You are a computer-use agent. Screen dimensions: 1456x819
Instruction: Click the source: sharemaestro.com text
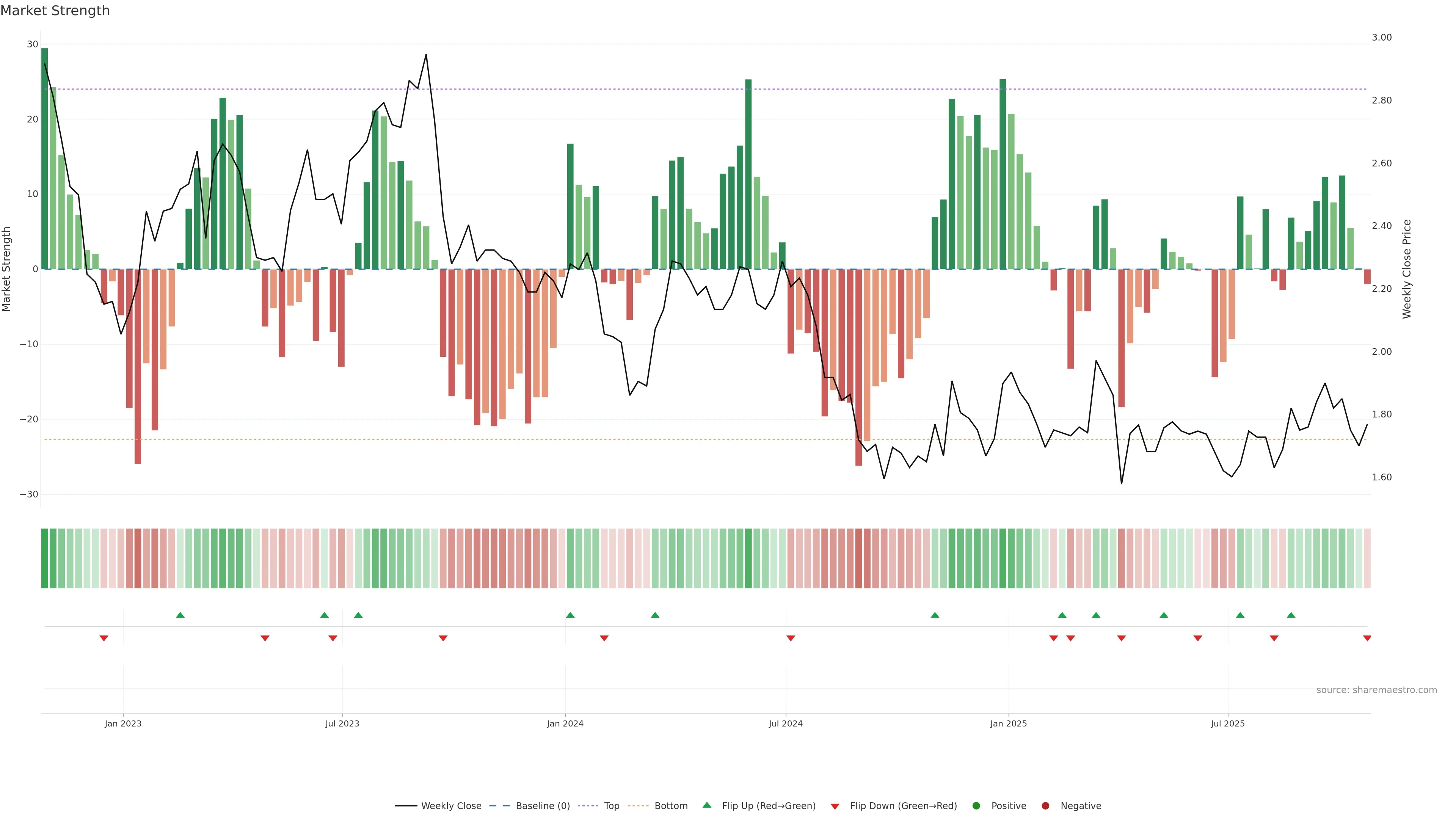[x=1376, y=690]
